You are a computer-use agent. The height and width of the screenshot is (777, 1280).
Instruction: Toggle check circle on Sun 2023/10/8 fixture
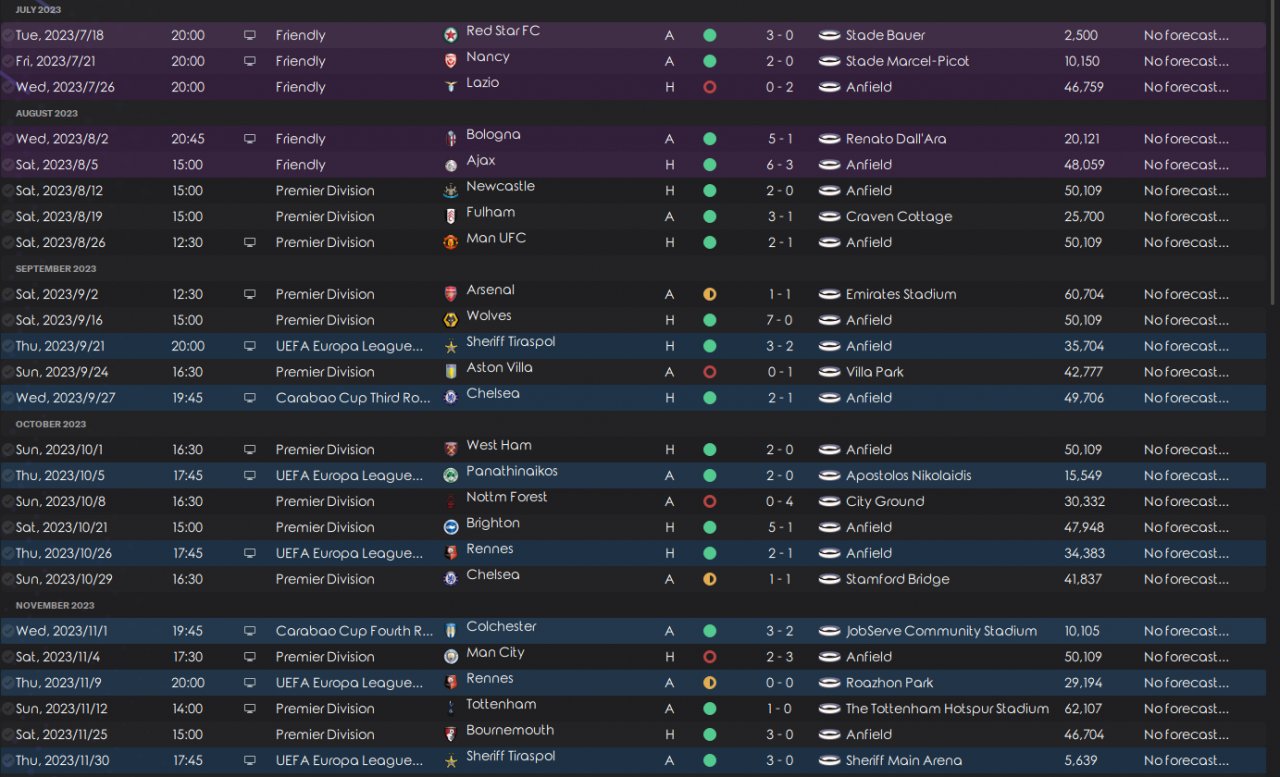[8, 501]
